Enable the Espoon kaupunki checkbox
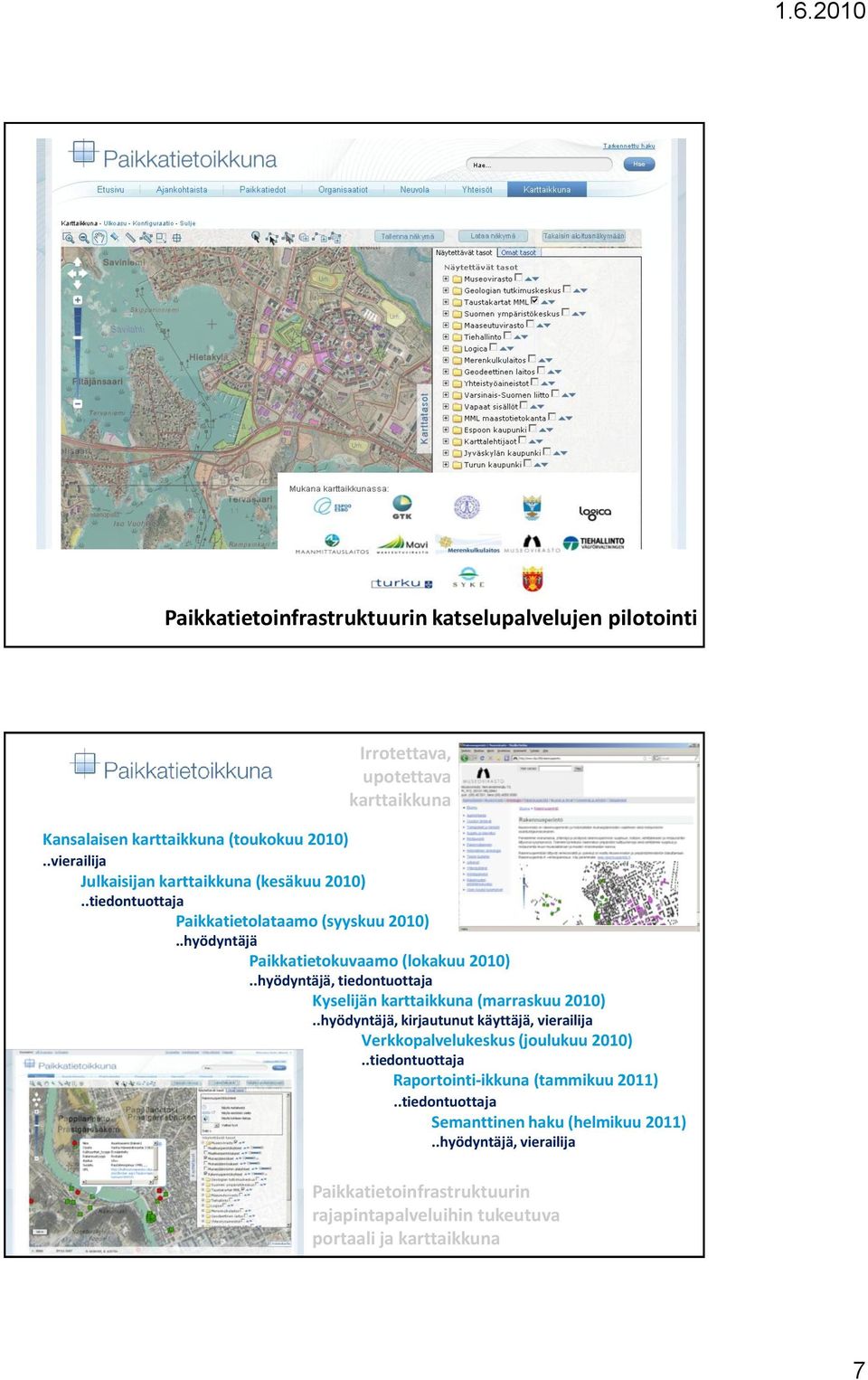The image size is (868, 1380). tap(533, 429)
